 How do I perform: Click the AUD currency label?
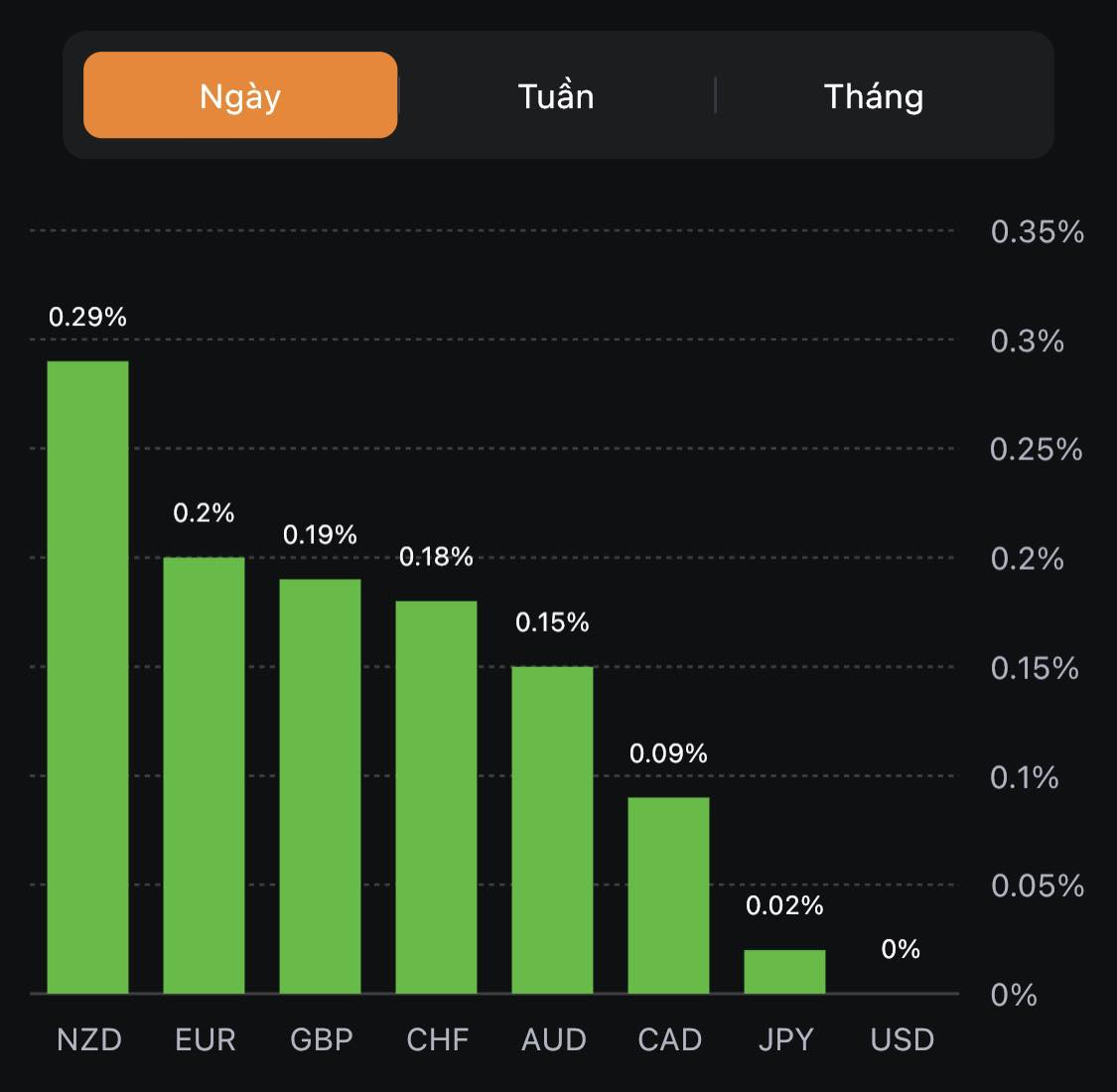(x=554, y=1039)
